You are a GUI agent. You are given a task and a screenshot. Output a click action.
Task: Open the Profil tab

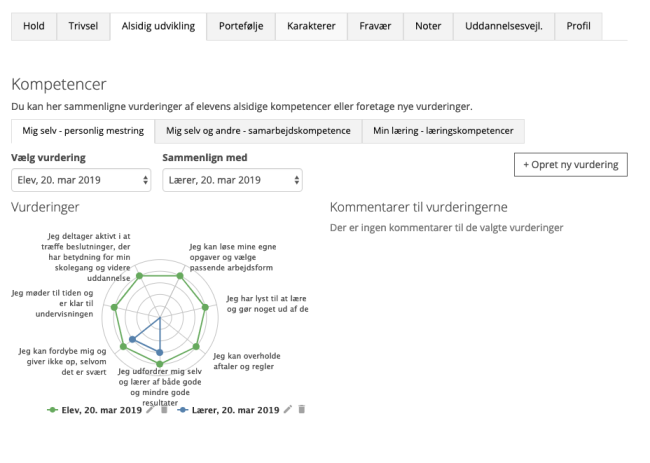[578, 26]
